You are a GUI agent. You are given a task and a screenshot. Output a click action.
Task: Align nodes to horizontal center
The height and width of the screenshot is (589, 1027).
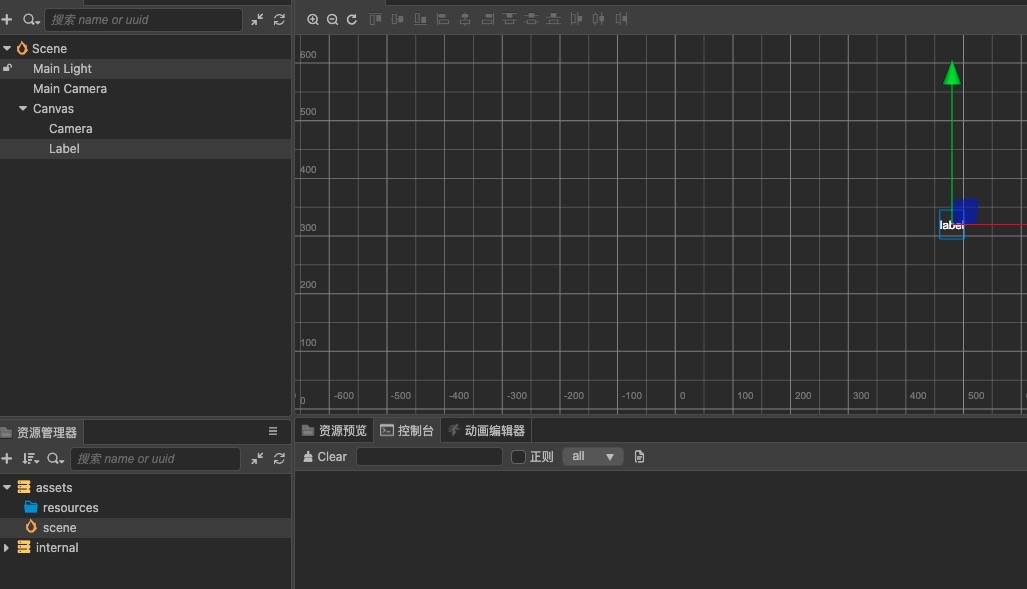click(465, 19)
